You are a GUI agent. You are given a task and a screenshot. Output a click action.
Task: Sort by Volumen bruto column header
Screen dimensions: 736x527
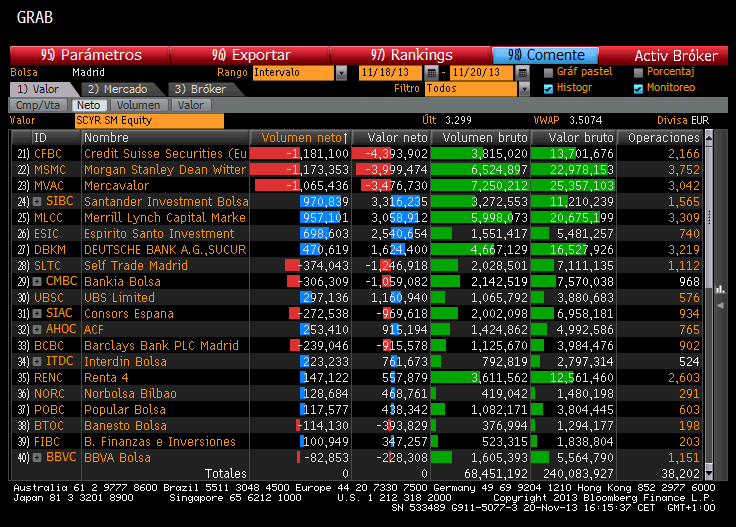click(481, 137)
